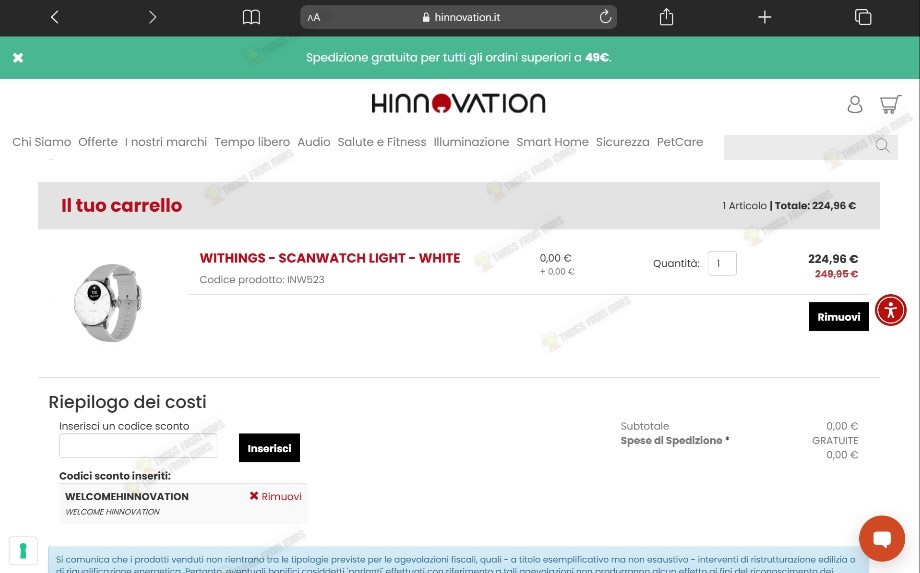The image size is (920, 573).
Task: Open the Offerte menu item
Action: pos(98,142)
